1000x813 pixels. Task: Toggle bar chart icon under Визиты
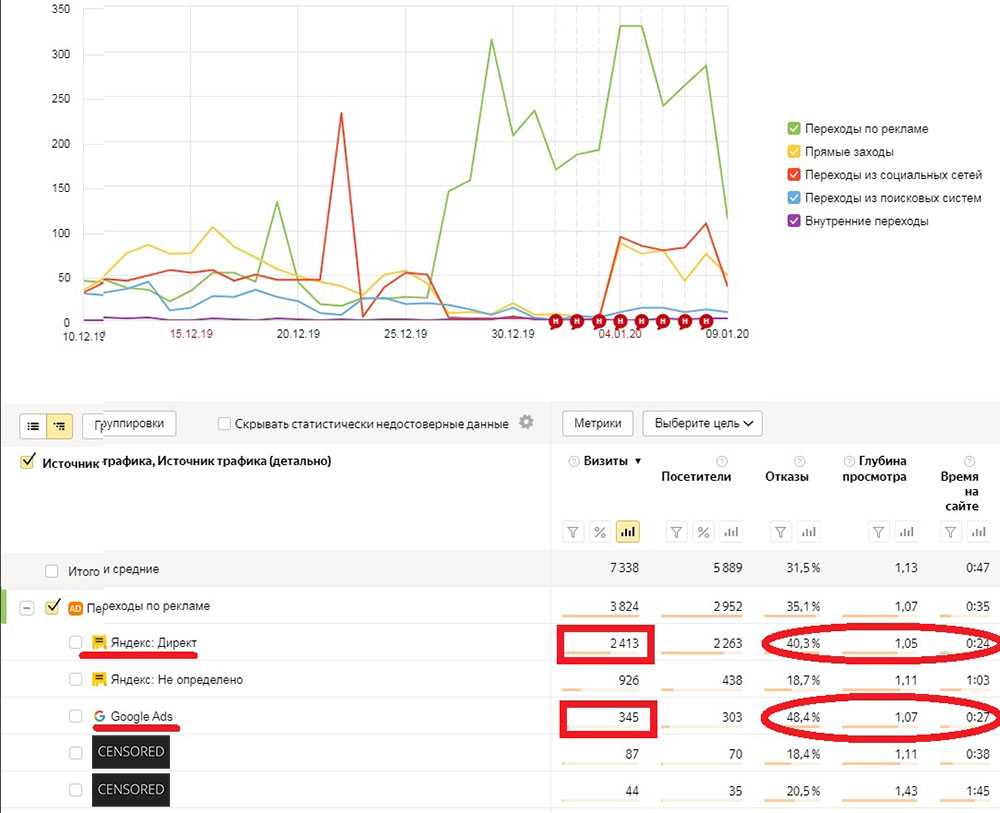(628, 532)
